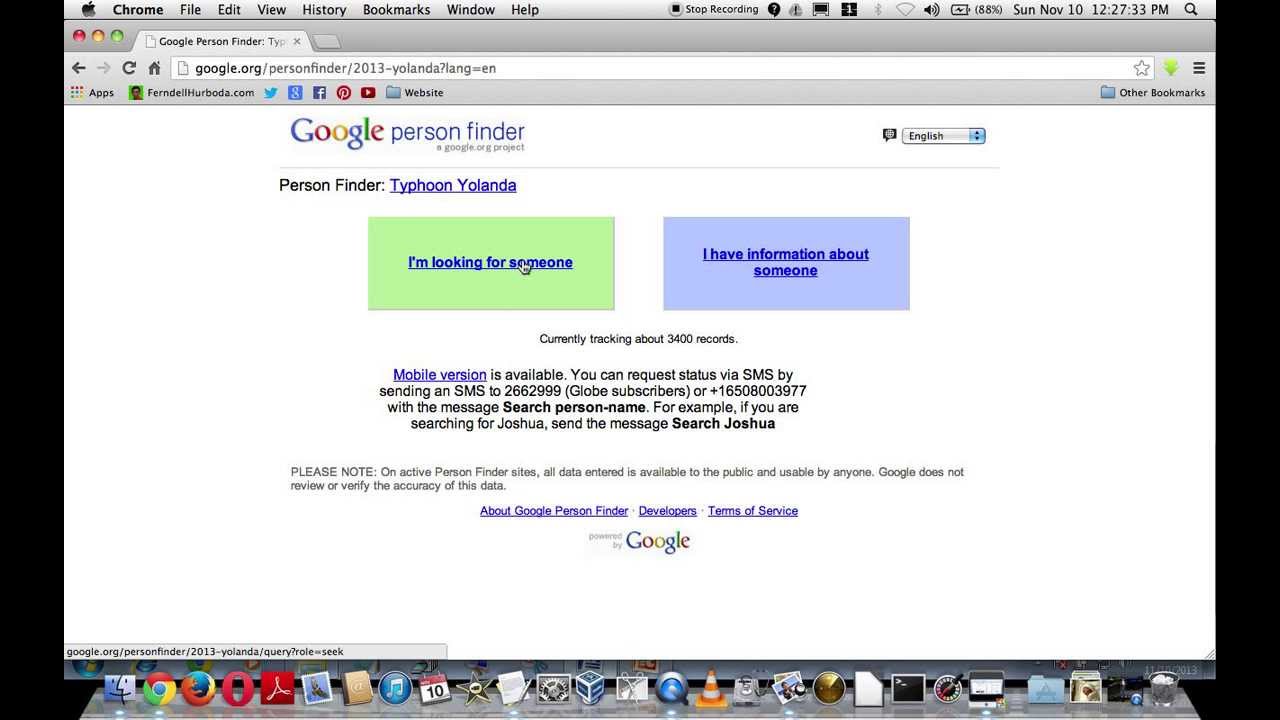
Task: Open the Chrome application menu
Action: (x=138, y=9)
